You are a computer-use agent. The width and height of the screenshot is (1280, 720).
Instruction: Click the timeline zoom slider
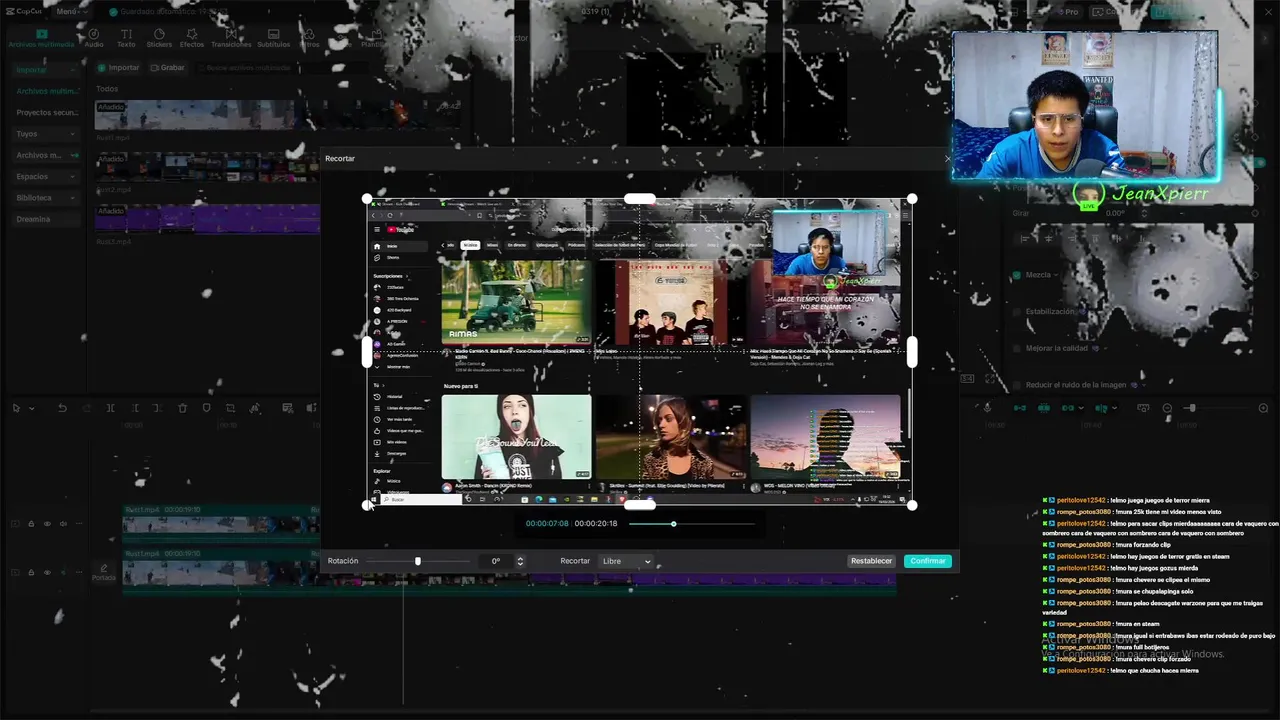point(1215,408)
